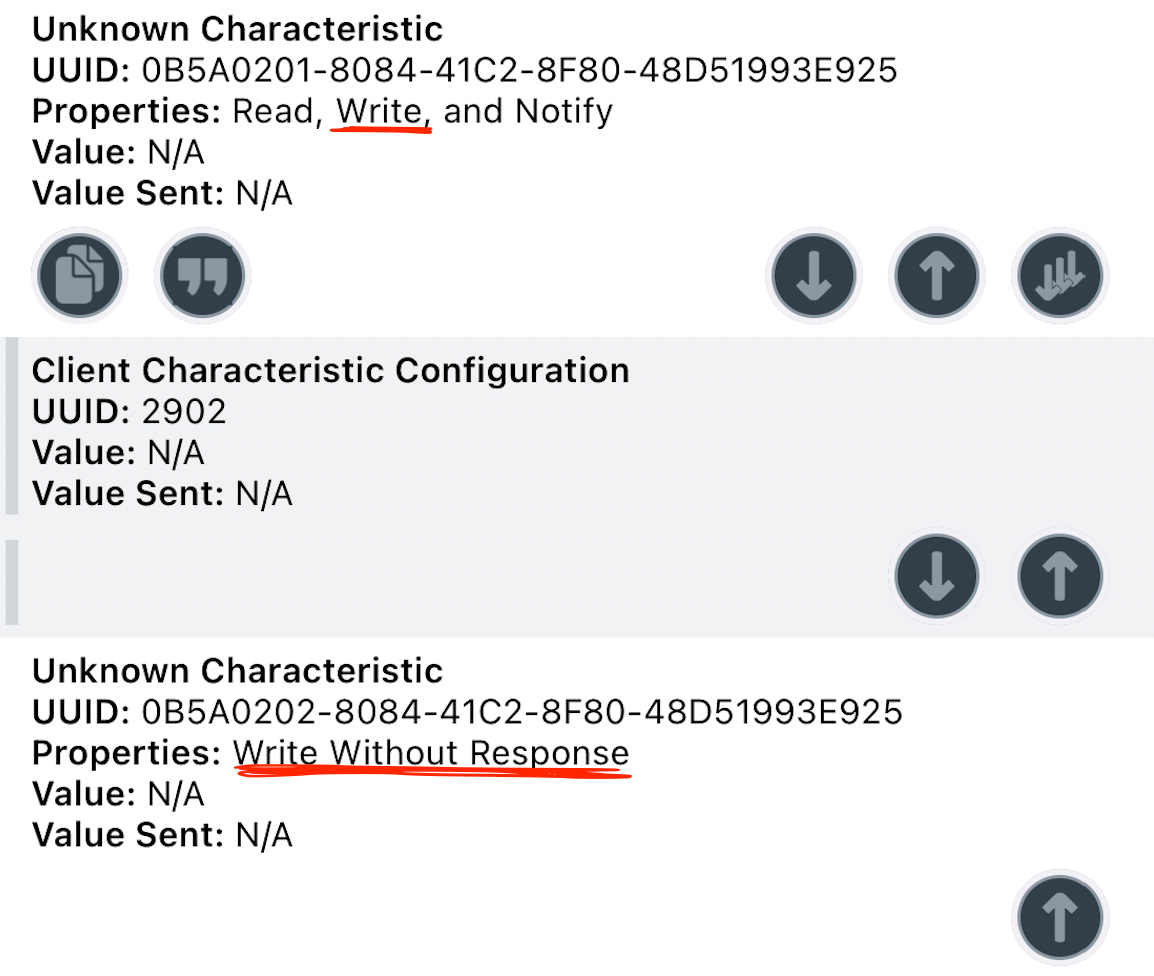Select the Unknown Characteristic 0B5A0202 header
Image resolution: width=1154 pixels, height=976 pixels.
(237, 670)
